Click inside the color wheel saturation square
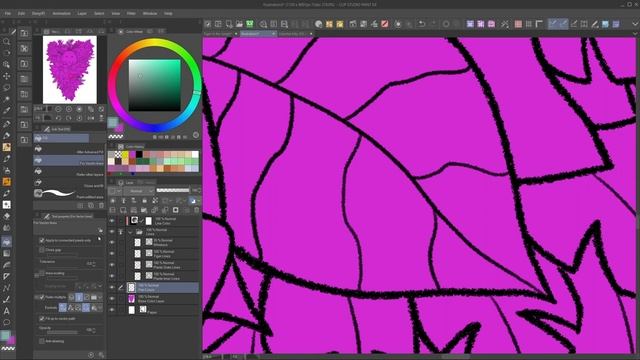Image resolution: width=640 pixels, height=360 pixels. (155, 85)
